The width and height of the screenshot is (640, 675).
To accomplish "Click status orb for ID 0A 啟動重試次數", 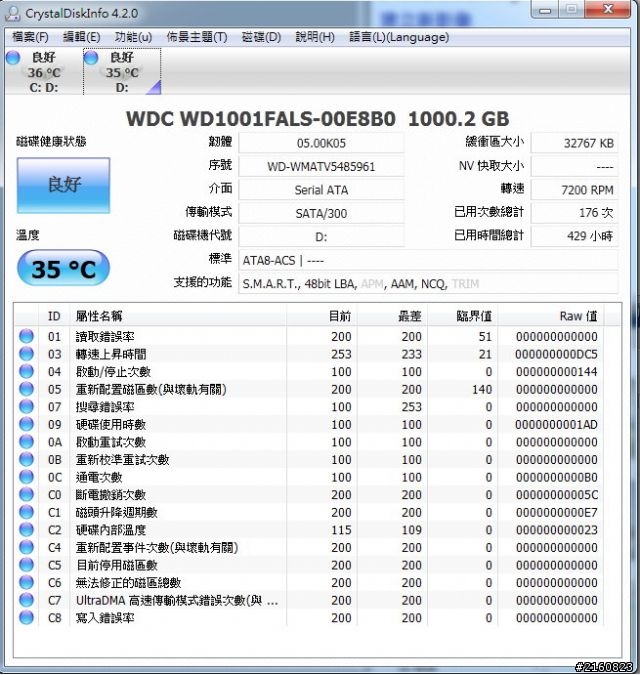I will click(26, 442).
